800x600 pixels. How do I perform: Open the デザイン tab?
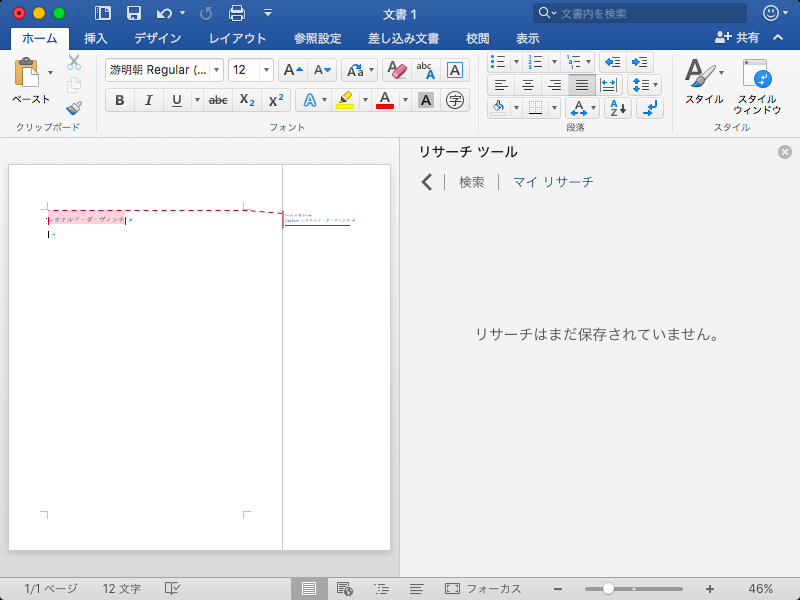point(158,38)
